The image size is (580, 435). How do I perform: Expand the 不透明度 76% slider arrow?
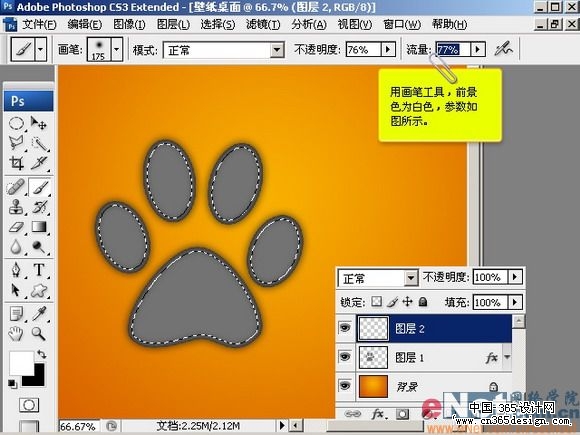point(388,49)
